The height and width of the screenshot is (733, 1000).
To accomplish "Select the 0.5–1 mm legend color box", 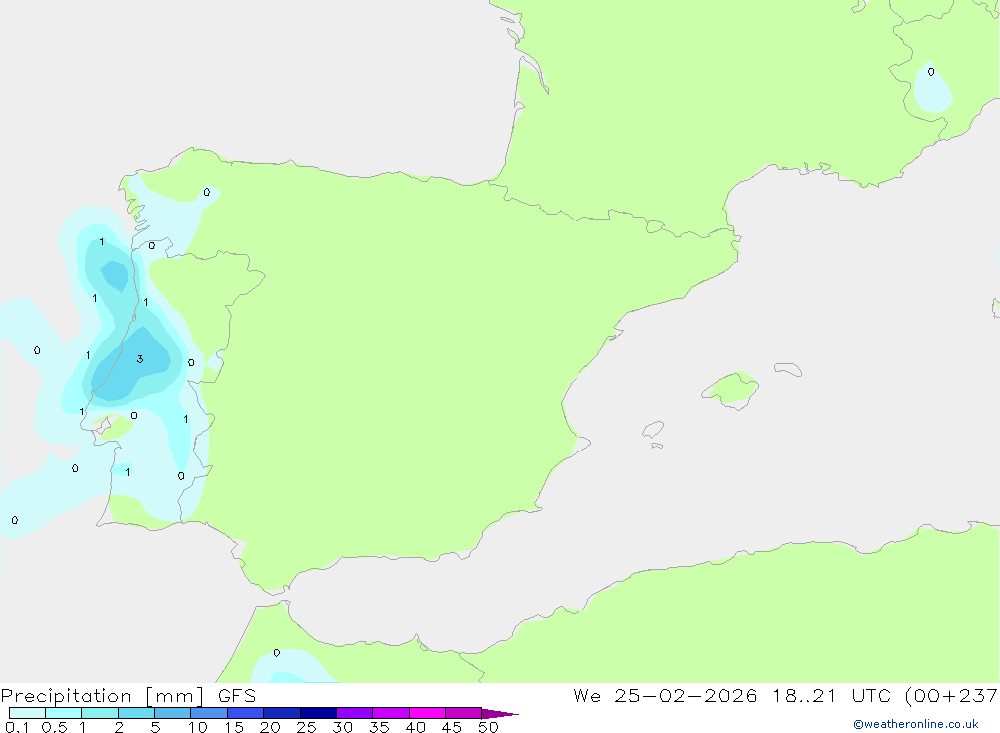I will coord(63,713).
